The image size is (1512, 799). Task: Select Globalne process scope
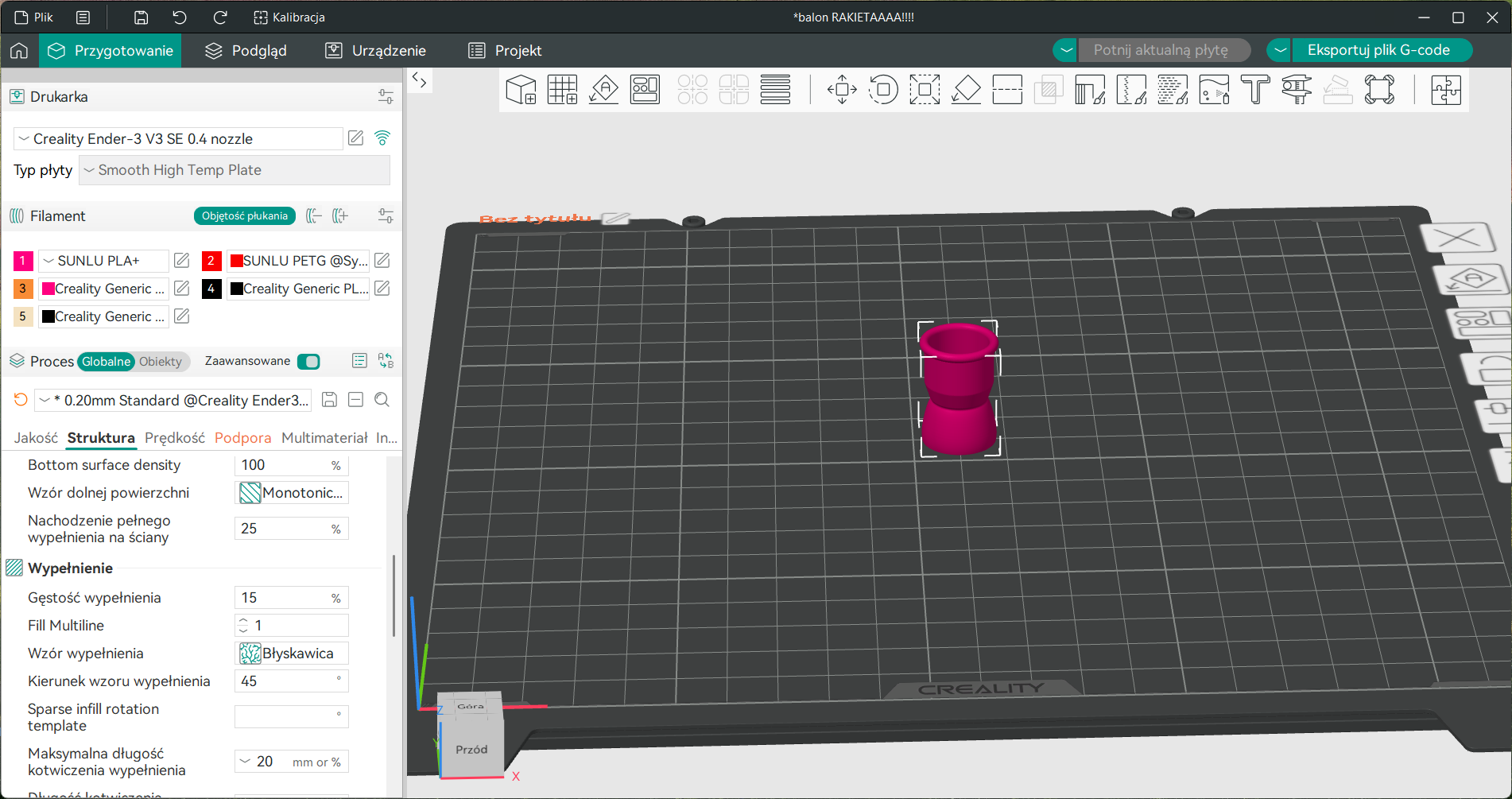[106, 362]
